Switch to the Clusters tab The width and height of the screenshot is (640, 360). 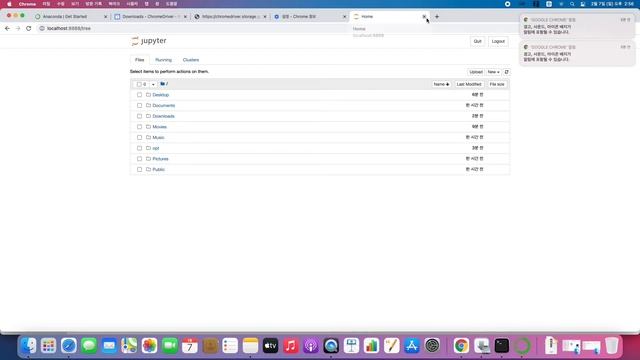pos(191,60)
